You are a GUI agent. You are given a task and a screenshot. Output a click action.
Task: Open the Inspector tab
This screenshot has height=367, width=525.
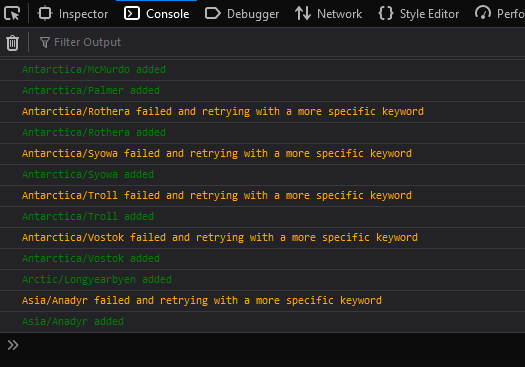coord(73,14)
